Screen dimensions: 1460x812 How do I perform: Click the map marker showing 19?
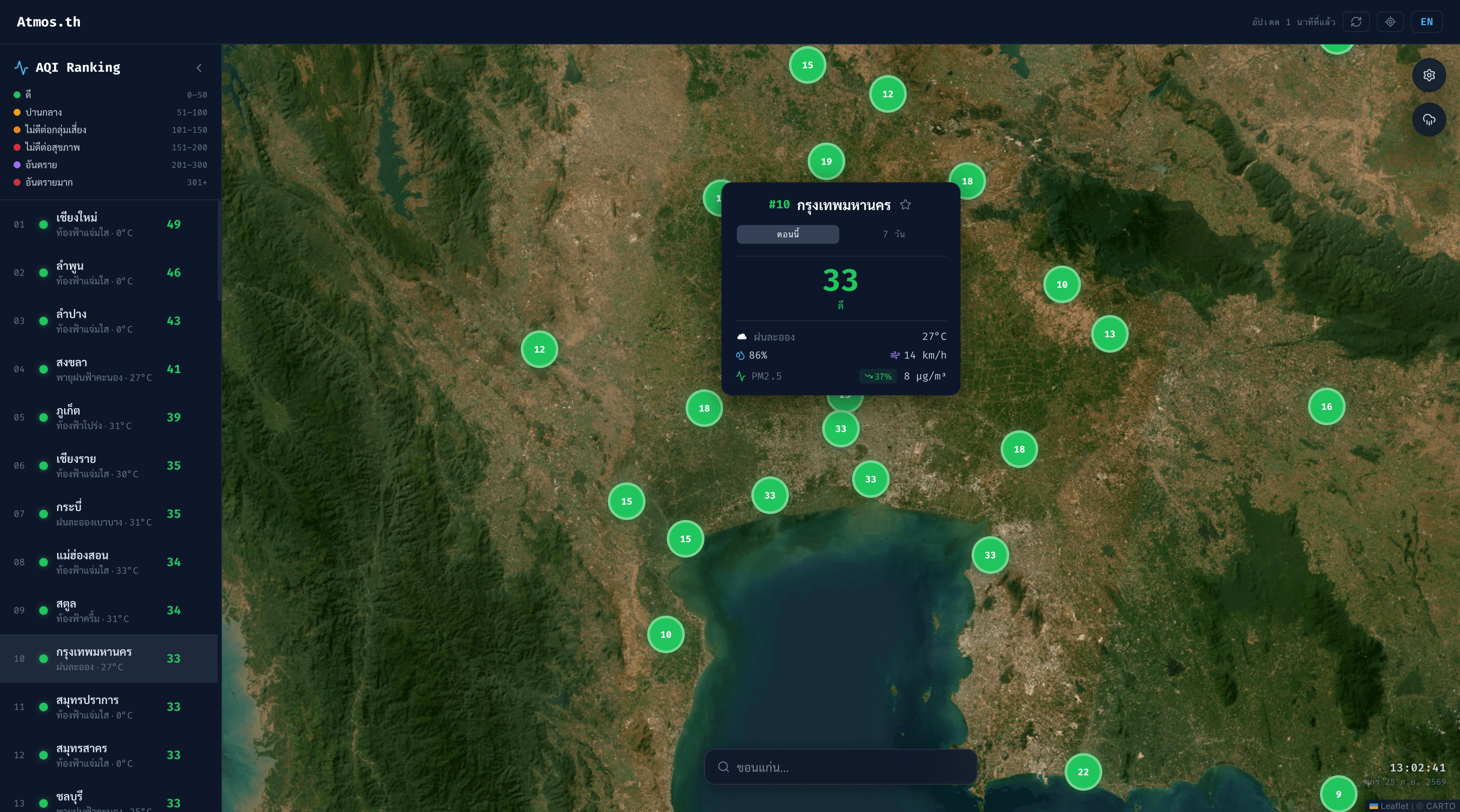(x=826, y=161)
